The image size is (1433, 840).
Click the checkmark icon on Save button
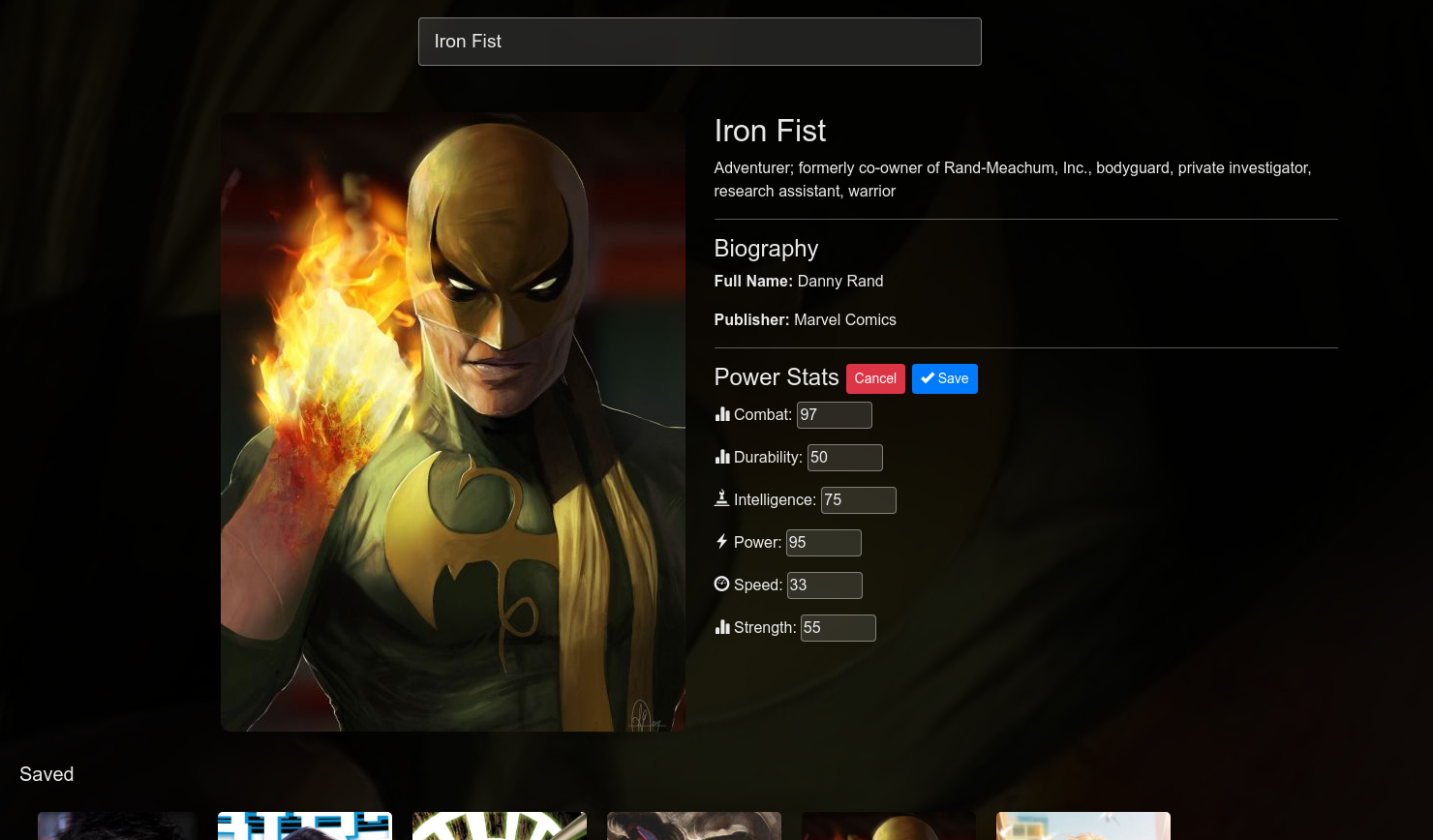coord(928,378)
